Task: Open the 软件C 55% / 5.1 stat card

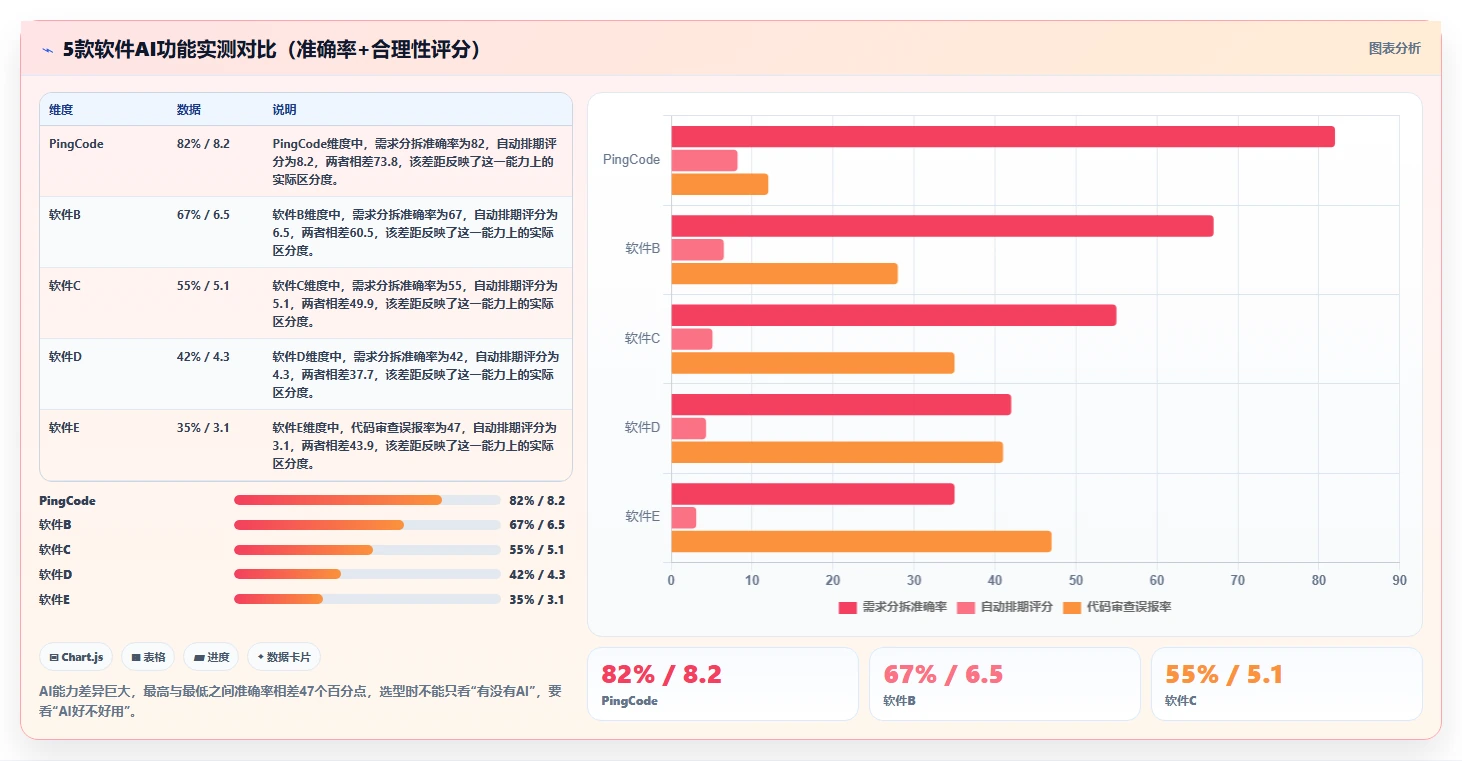Action: (1286, 684)
